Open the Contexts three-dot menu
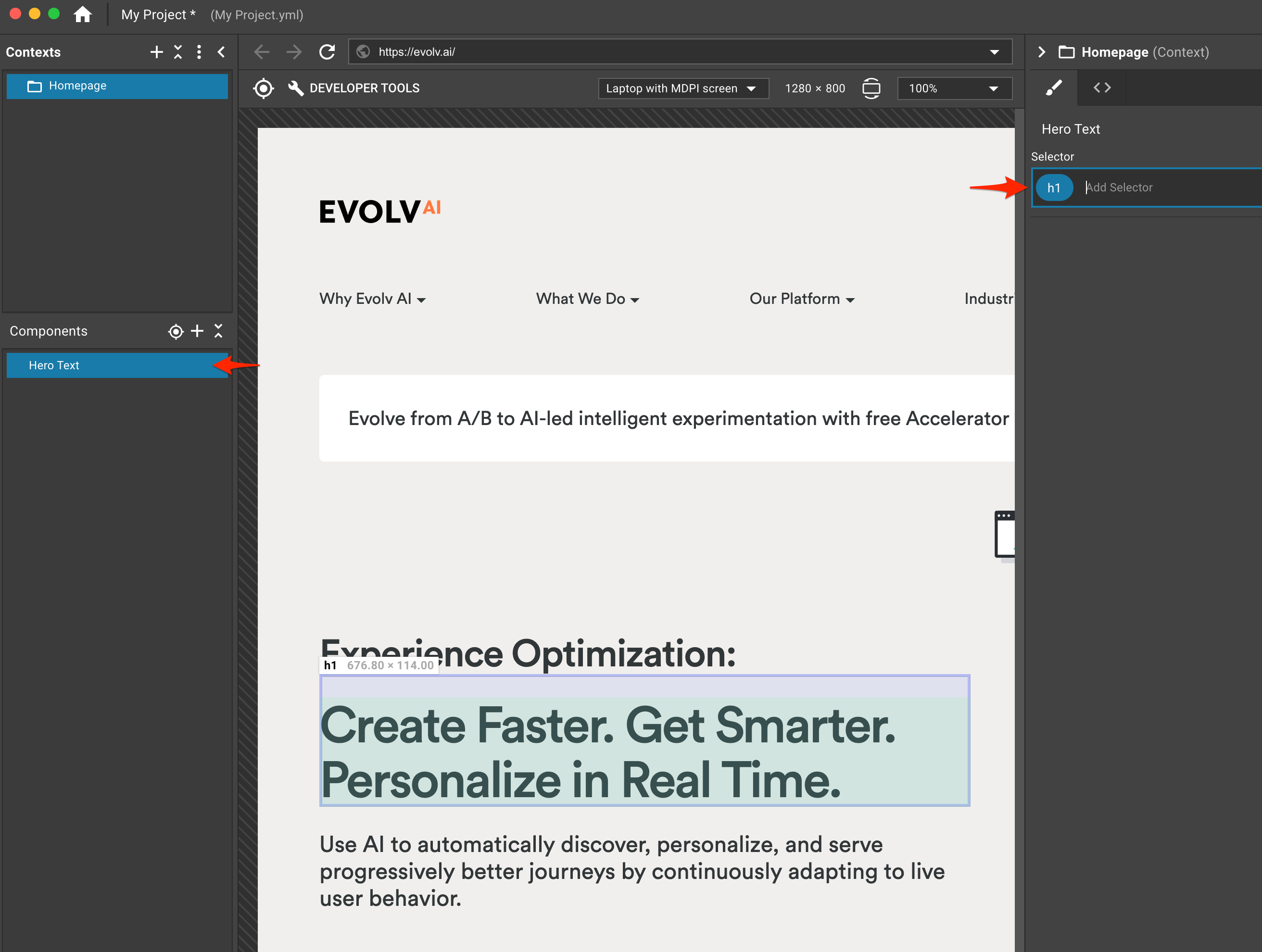The image size is (1262, 952). pyautogui.click(x=199, y=52)
